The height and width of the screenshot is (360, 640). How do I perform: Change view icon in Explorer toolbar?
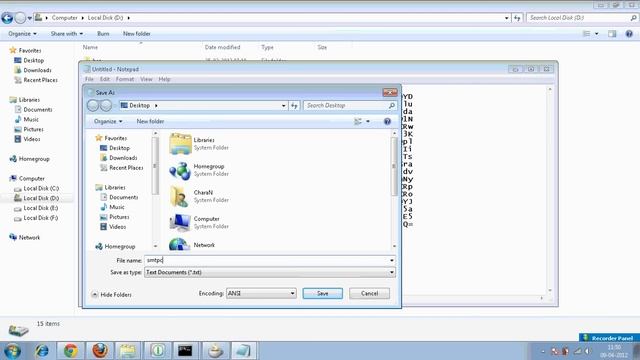(x=586, y=34)
